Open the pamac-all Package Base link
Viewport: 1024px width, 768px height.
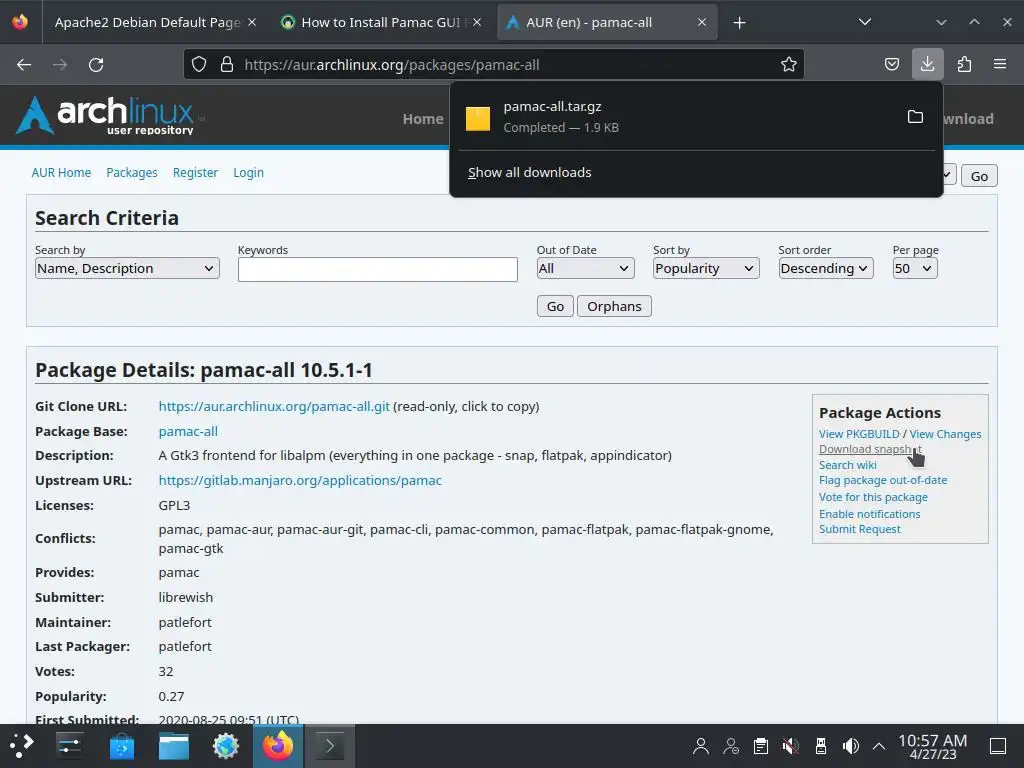188,431
